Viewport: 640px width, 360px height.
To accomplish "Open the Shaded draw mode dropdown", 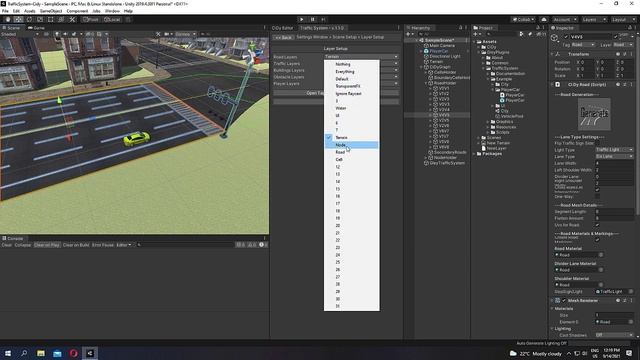I will point(20,34).
